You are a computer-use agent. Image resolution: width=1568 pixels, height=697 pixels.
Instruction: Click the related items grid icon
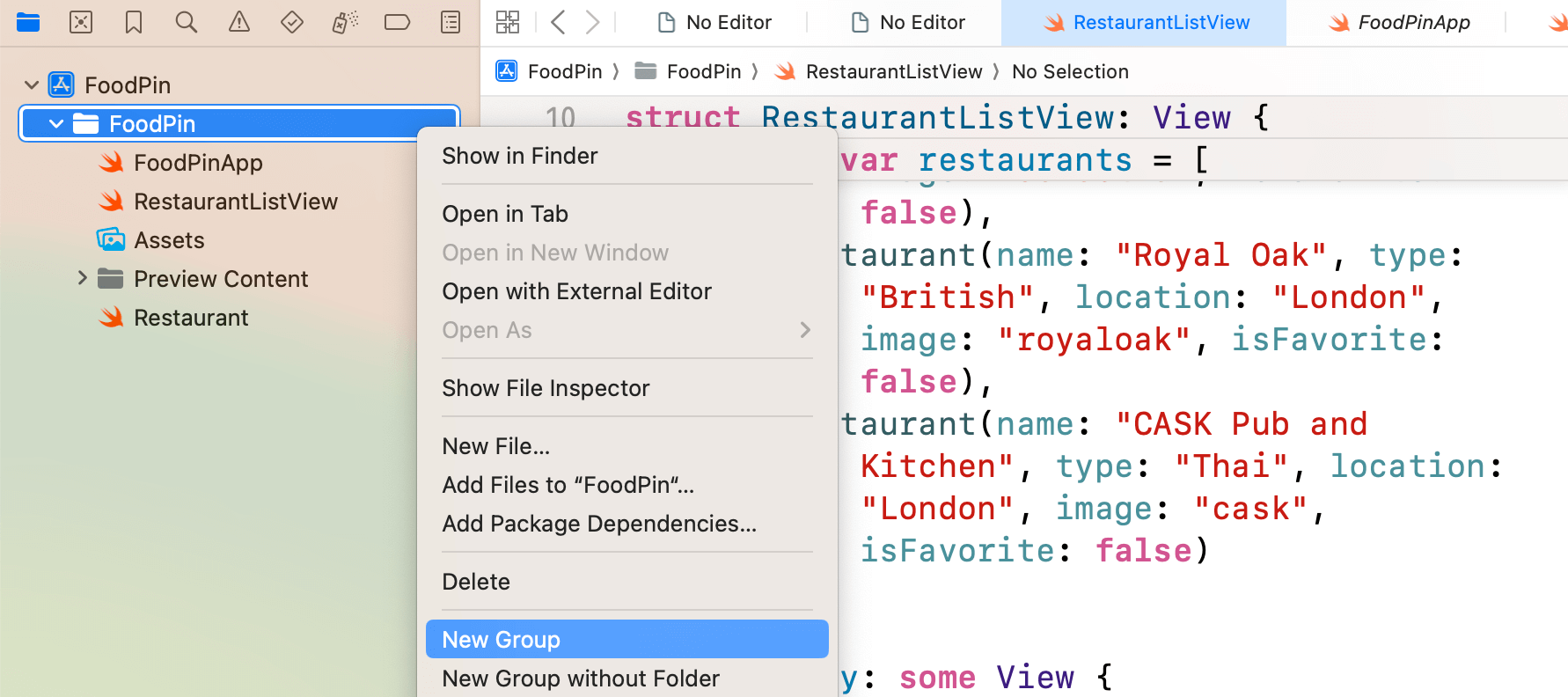pyautogui.click(x=508, y=22)
